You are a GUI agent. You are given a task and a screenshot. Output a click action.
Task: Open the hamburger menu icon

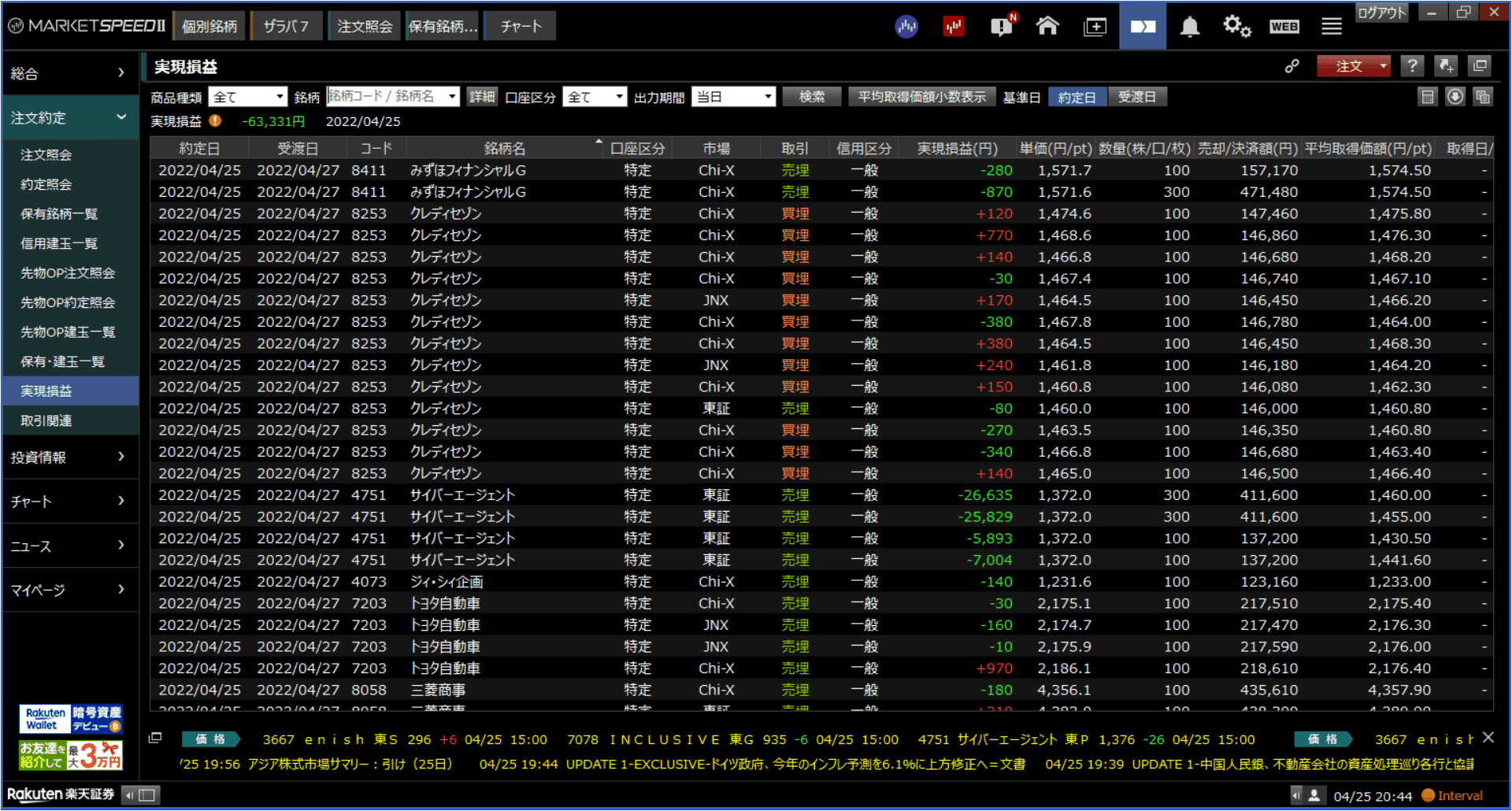point(1332,27)
